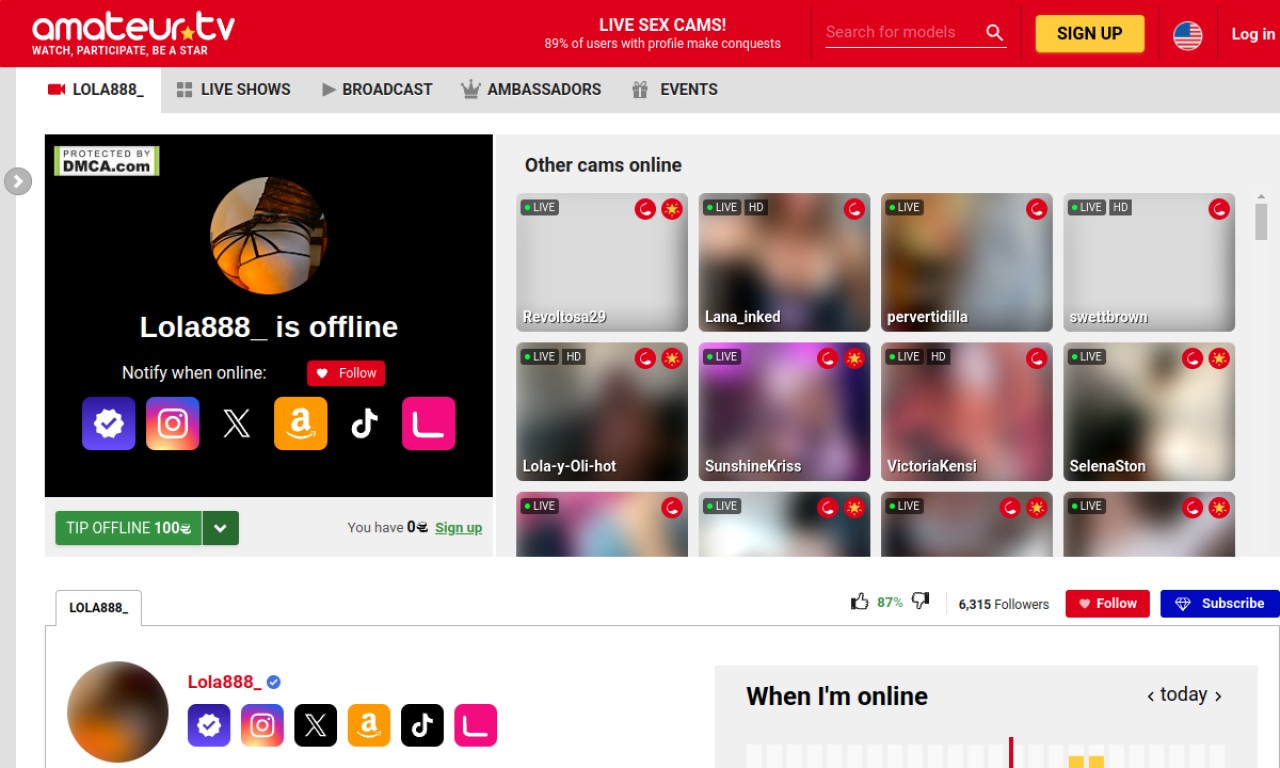1280x768 pixels.
Task: Click the today label in schedule
Action: pyautogui.click(x=1183, y=695)
